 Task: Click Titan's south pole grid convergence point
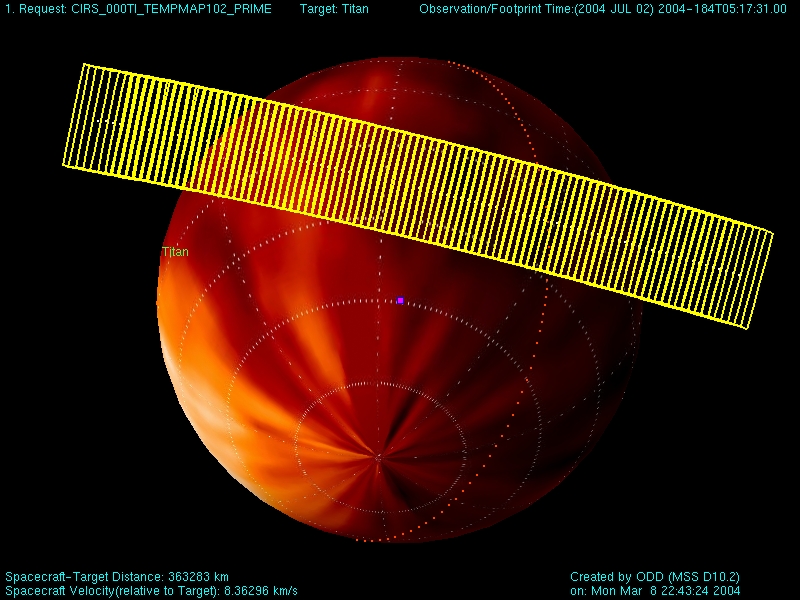pos(378,458)
